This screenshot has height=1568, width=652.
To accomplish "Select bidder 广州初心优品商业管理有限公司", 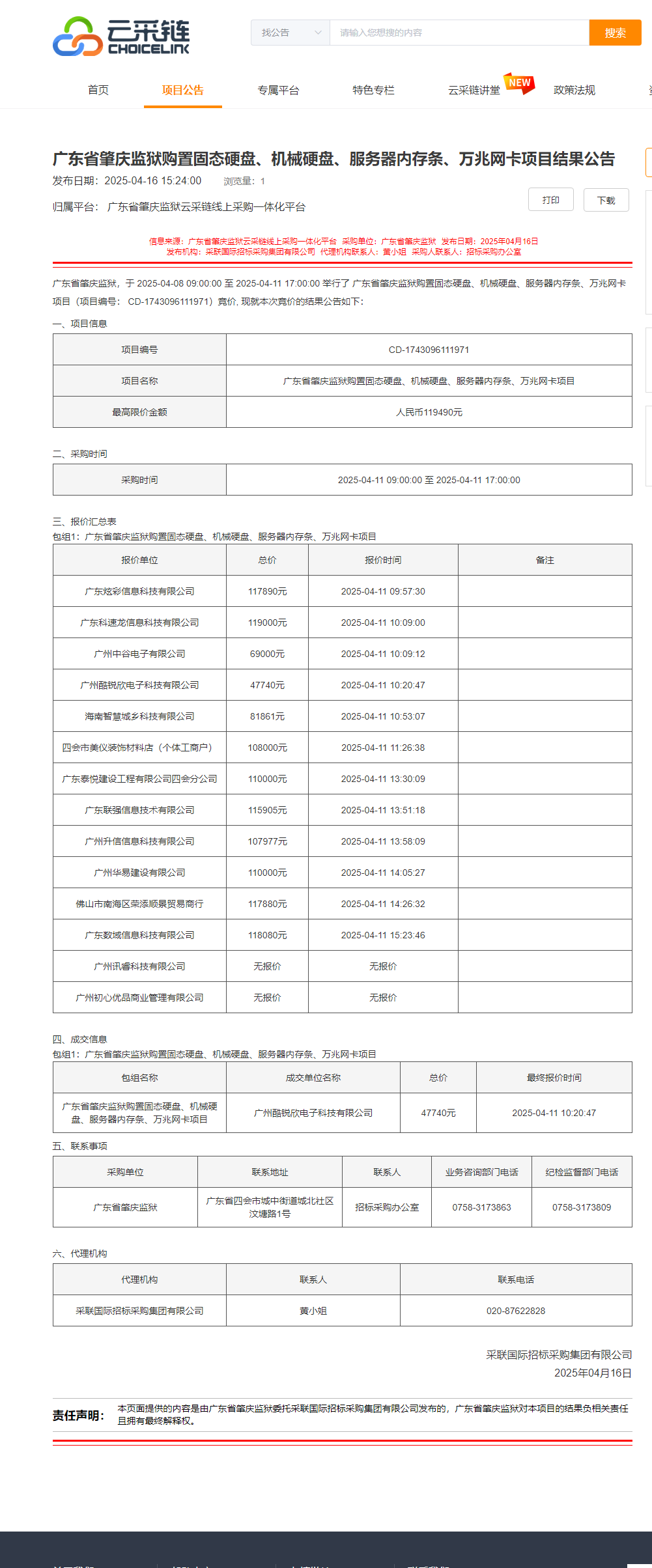I will (139, 998).
